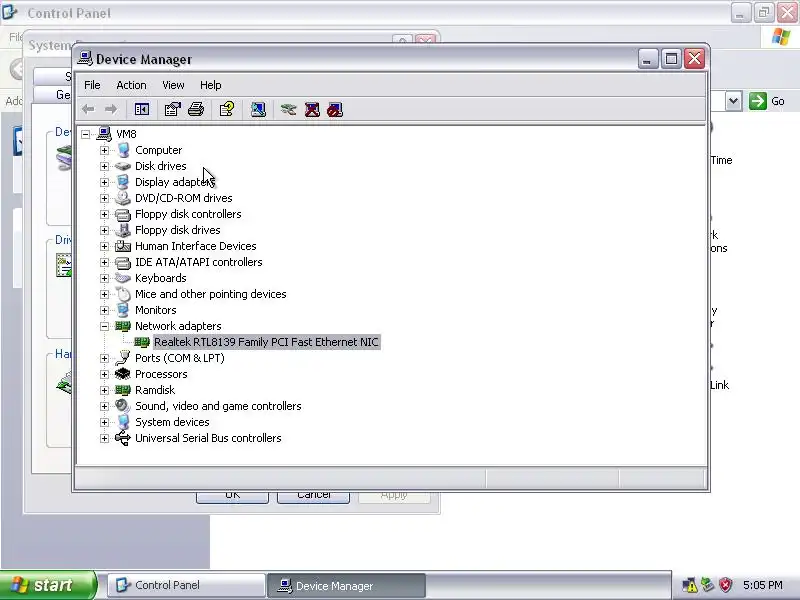Click the Floppy disk drives icon
The height and width of the screenshot is (600, 800).
(x=123, y=230)
